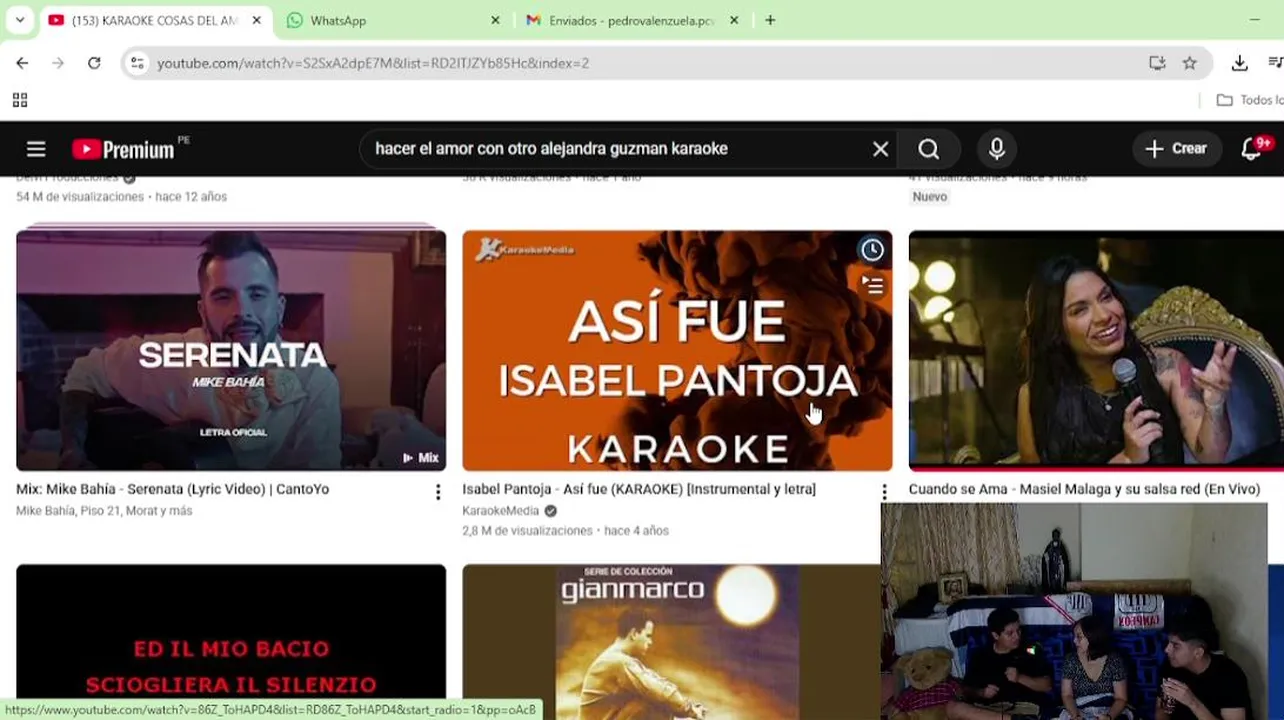
Task: Start voice search with microphone icon
Action: click(x=996, y=149)
